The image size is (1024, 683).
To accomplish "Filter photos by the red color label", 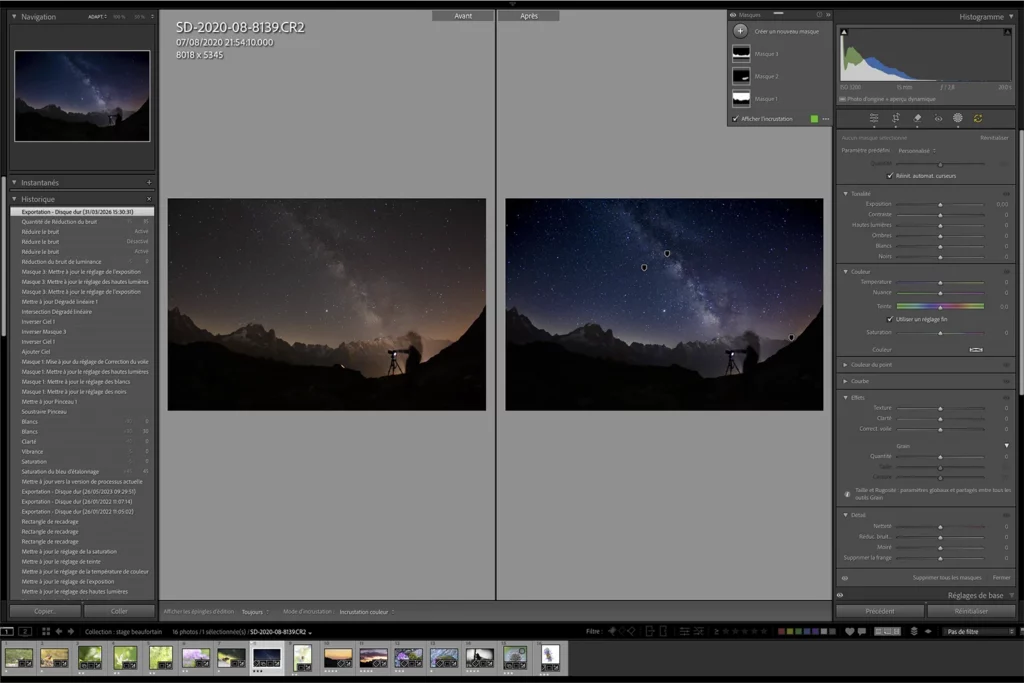I will [x=781, y=631].
